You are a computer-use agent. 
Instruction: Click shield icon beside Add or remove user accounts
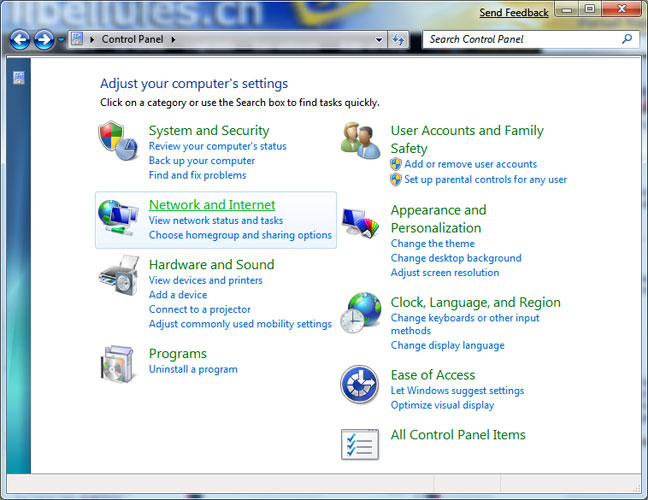coord(395,164)
